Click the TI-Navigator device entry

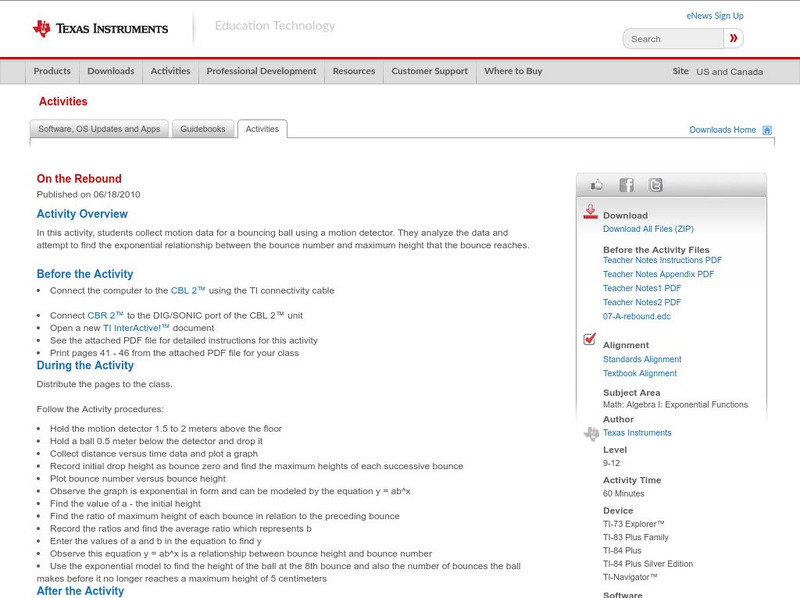pyautogui.click(x=630, y=577)
